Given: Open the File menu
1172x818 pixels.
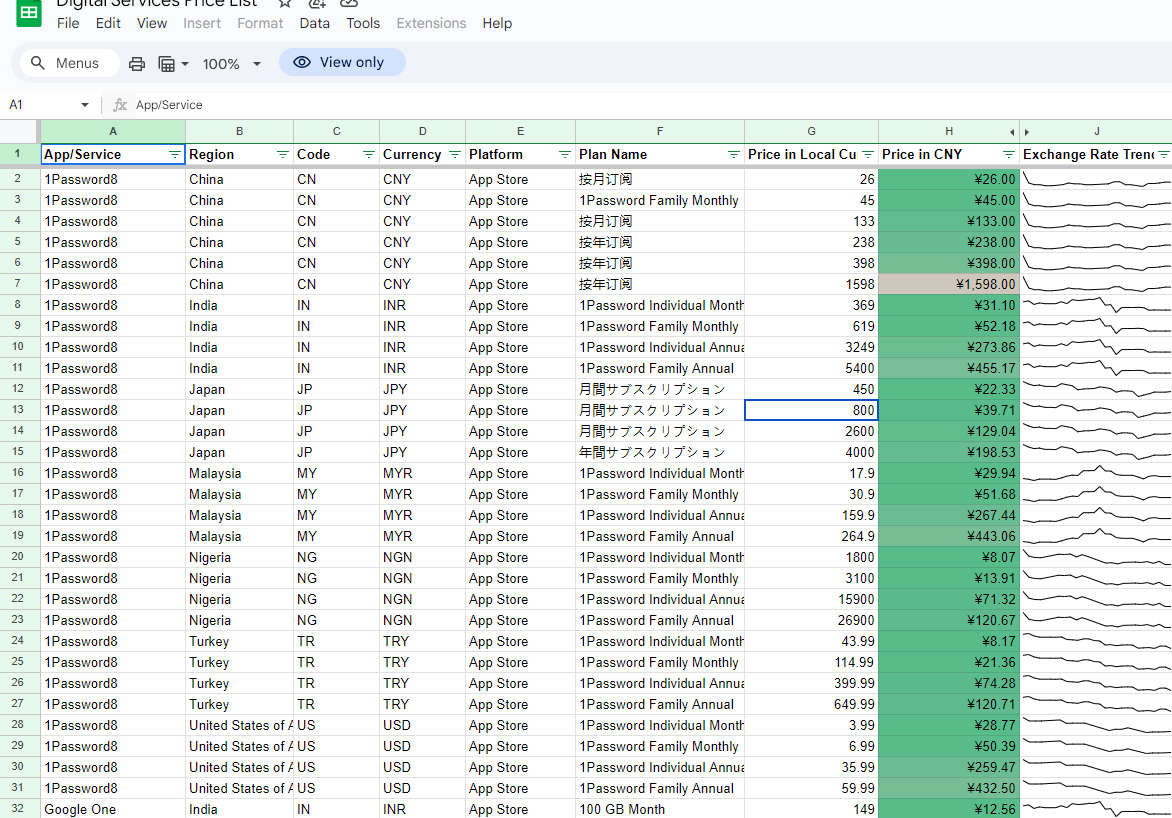Looking at the screenshot, I should [x=68, y=23].
